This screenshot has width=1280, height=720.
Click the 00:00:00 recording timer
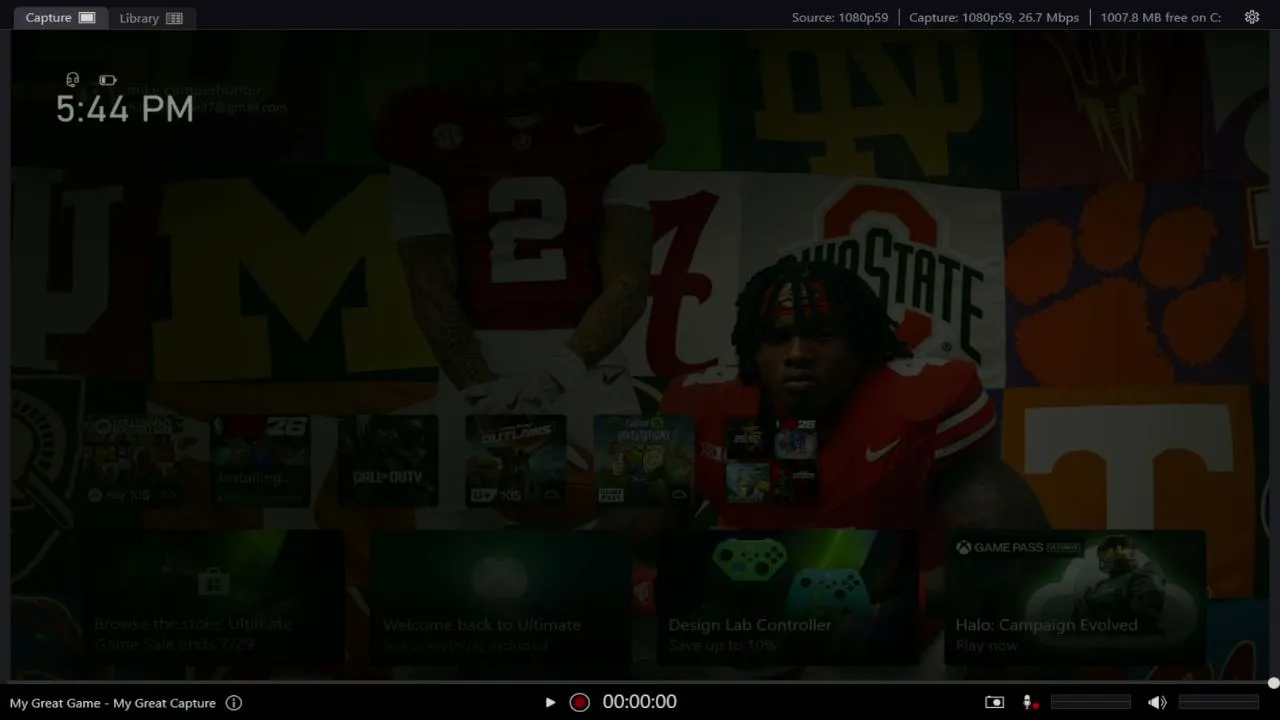pos(640,702)
